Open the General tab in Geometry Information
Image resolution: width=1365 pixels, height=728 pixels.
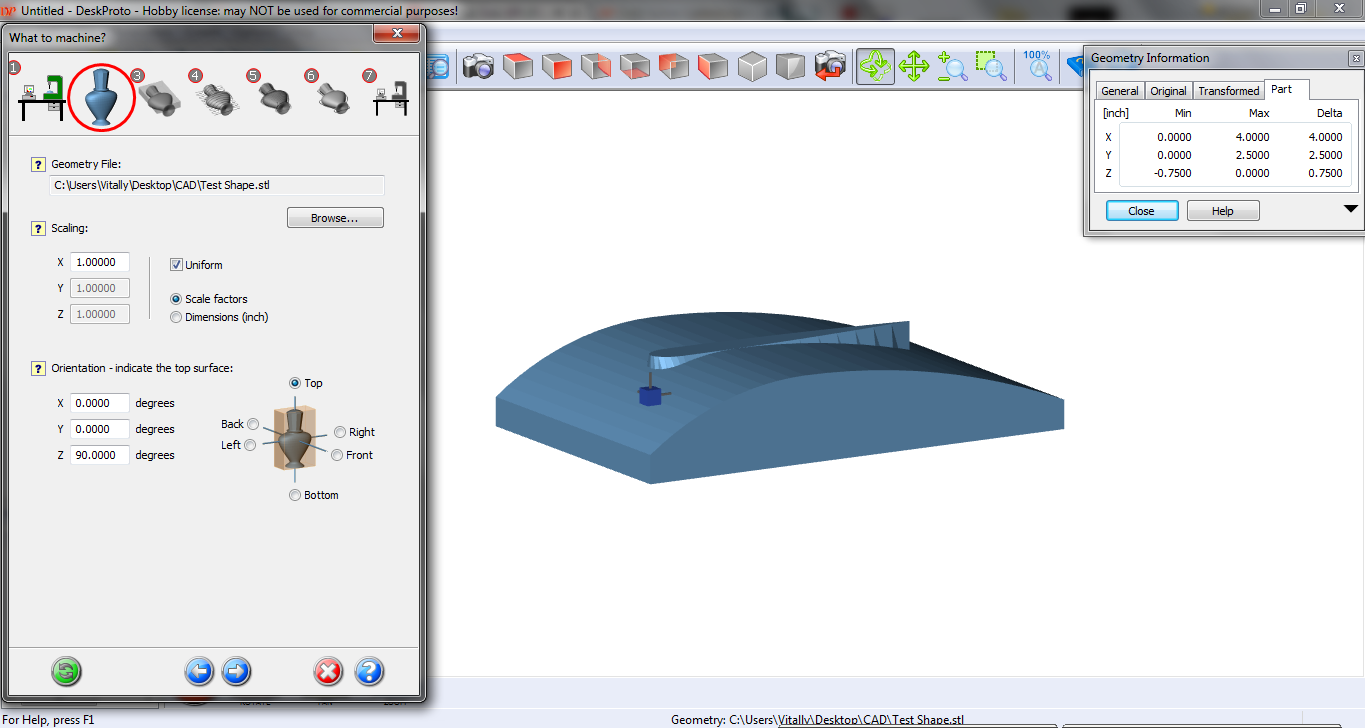pyautogui.click(x=1119, y=90)
